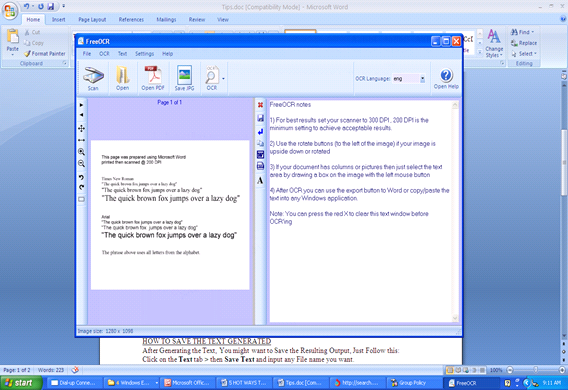This screenshot has height=390, width=568.
Task: Click the scanned page image preview
Action: [x=170, y=215]
